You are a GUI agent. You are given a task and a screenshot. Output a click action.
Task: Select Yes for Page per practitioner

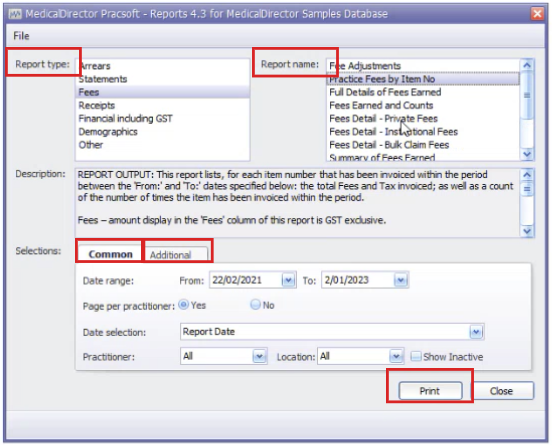coord(183,305)
